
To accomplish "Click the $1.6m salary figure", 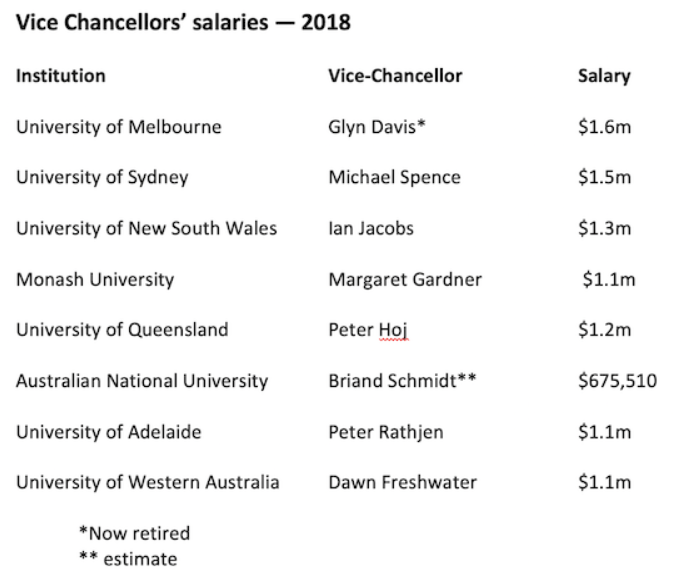I will [x=605, y=127].
